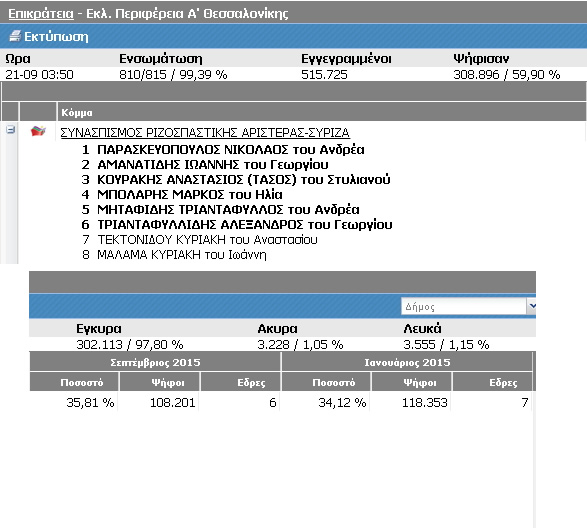Select candidate ΤΡΙΑΝΤΑΦΥΛΛΙΔΗΣ ΑΛΕΞΑΝΔΡΟΣ του Γεωργίου

tap(245, 224)
